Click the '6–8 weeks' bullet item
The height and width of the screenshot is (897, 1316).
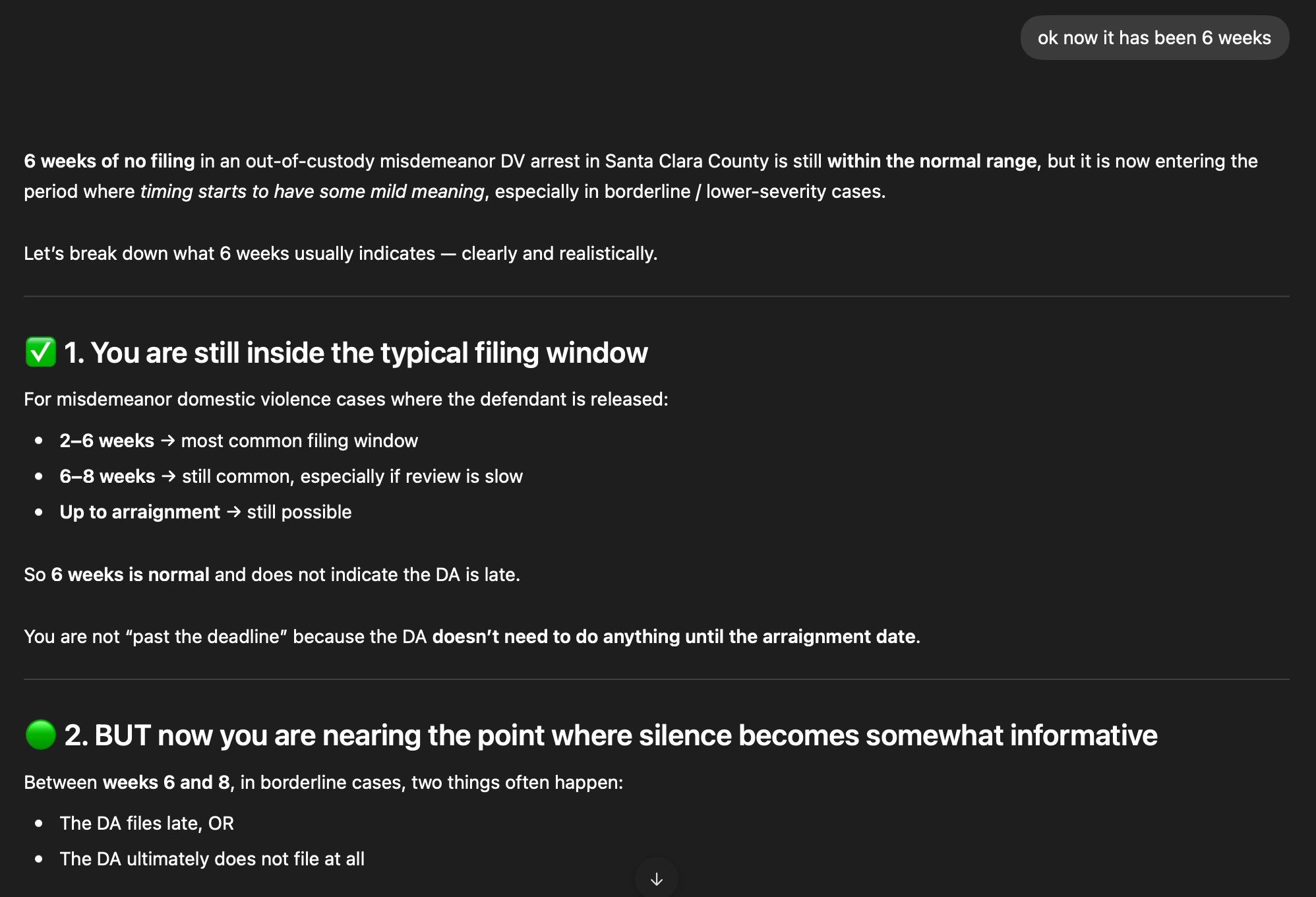pos(291,476)
